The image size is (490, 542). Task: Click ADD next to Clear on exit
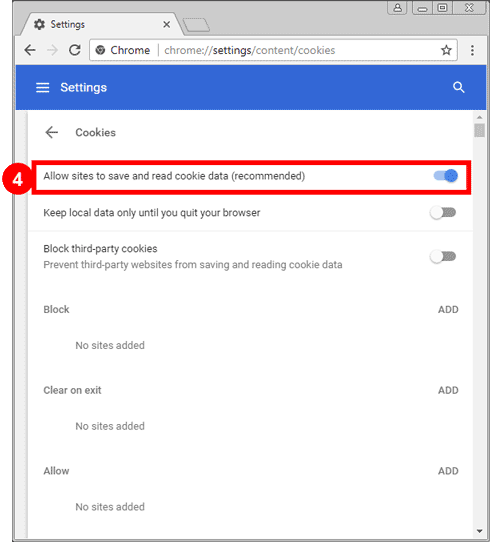448,391
